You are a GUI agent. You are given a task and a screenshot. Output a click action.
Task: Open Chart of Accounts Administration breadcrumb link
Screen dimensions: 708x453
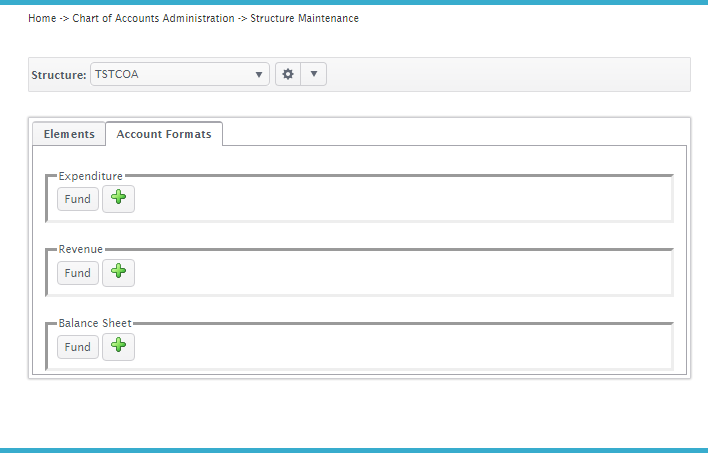click(x=154, y=19)
